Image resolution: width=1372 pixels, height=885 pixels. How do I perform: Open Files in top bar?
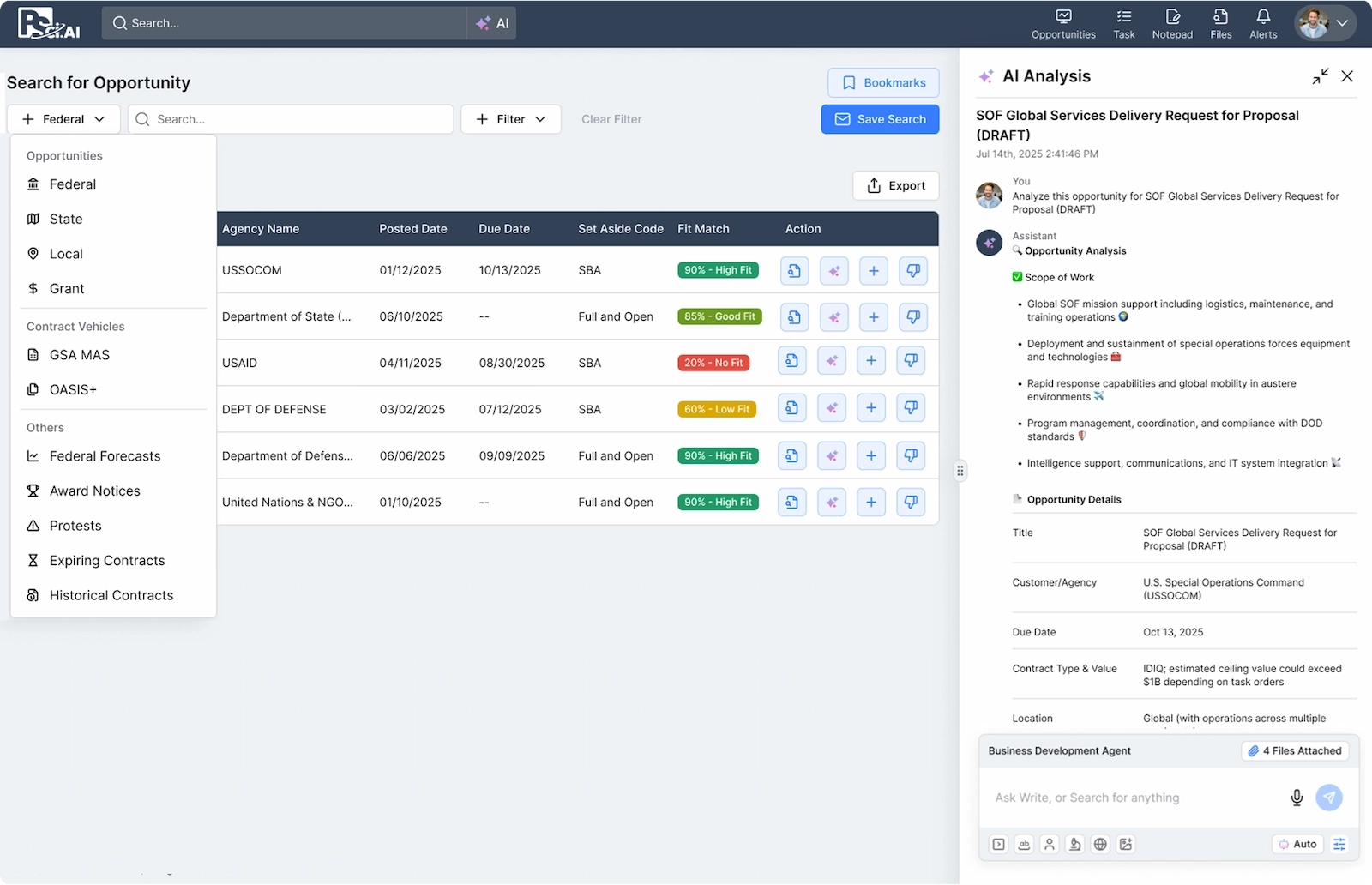[1221, 24]
